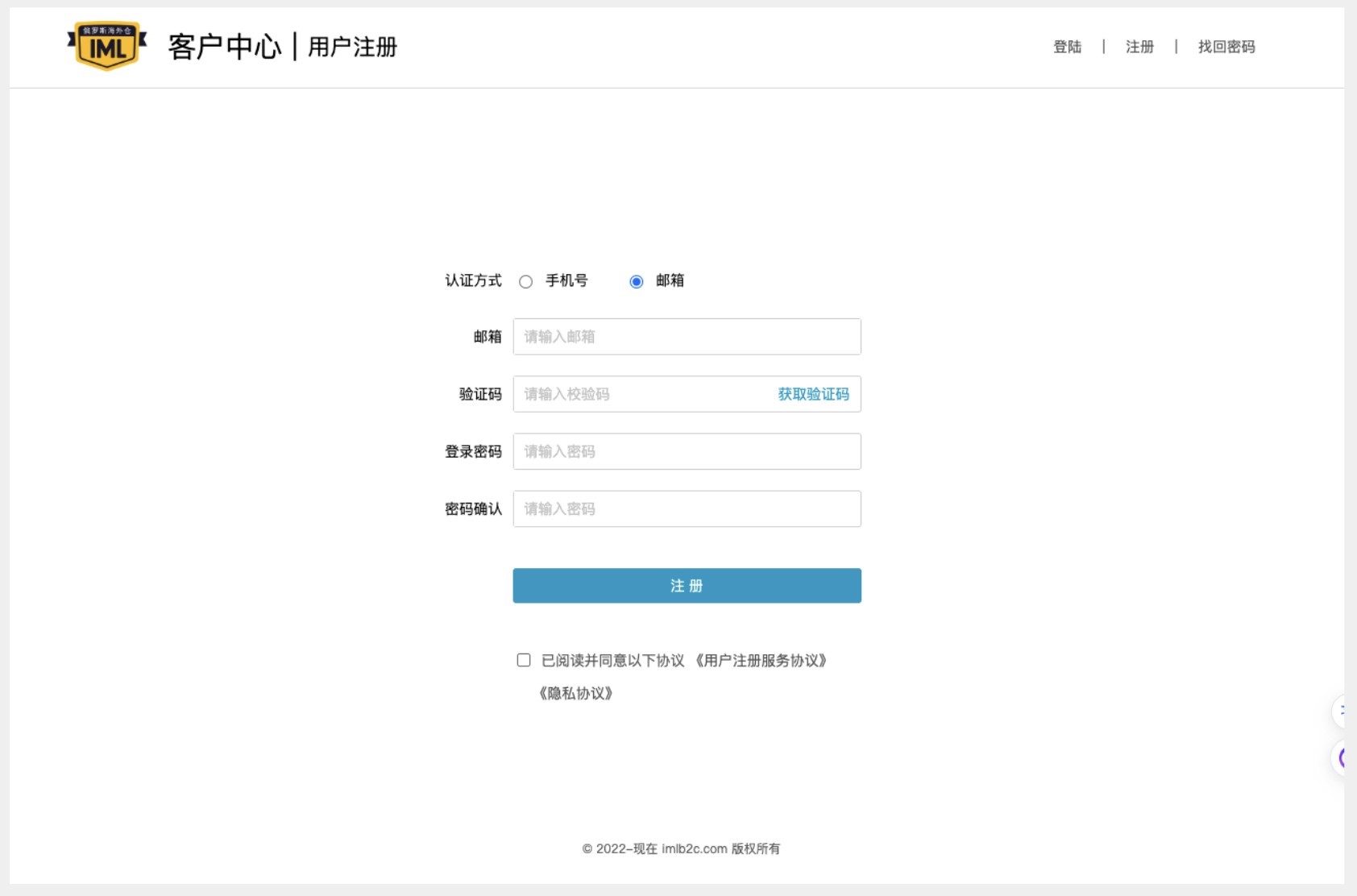Focus the 密码确认 confirm password field

tap(686, 508)
